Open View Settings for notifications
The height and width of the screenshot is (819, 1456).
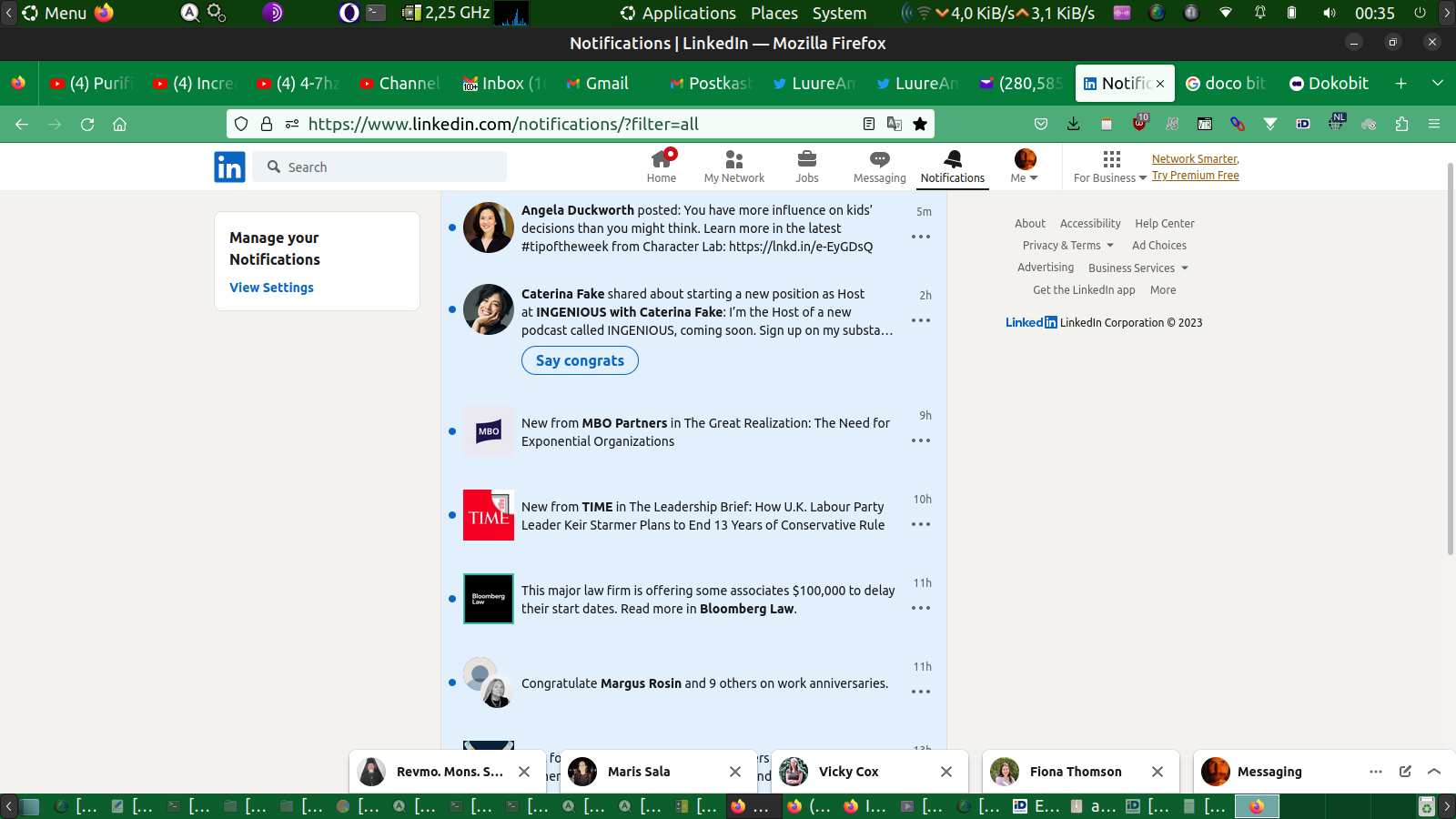pyautogui.click(x=271, y=288)
